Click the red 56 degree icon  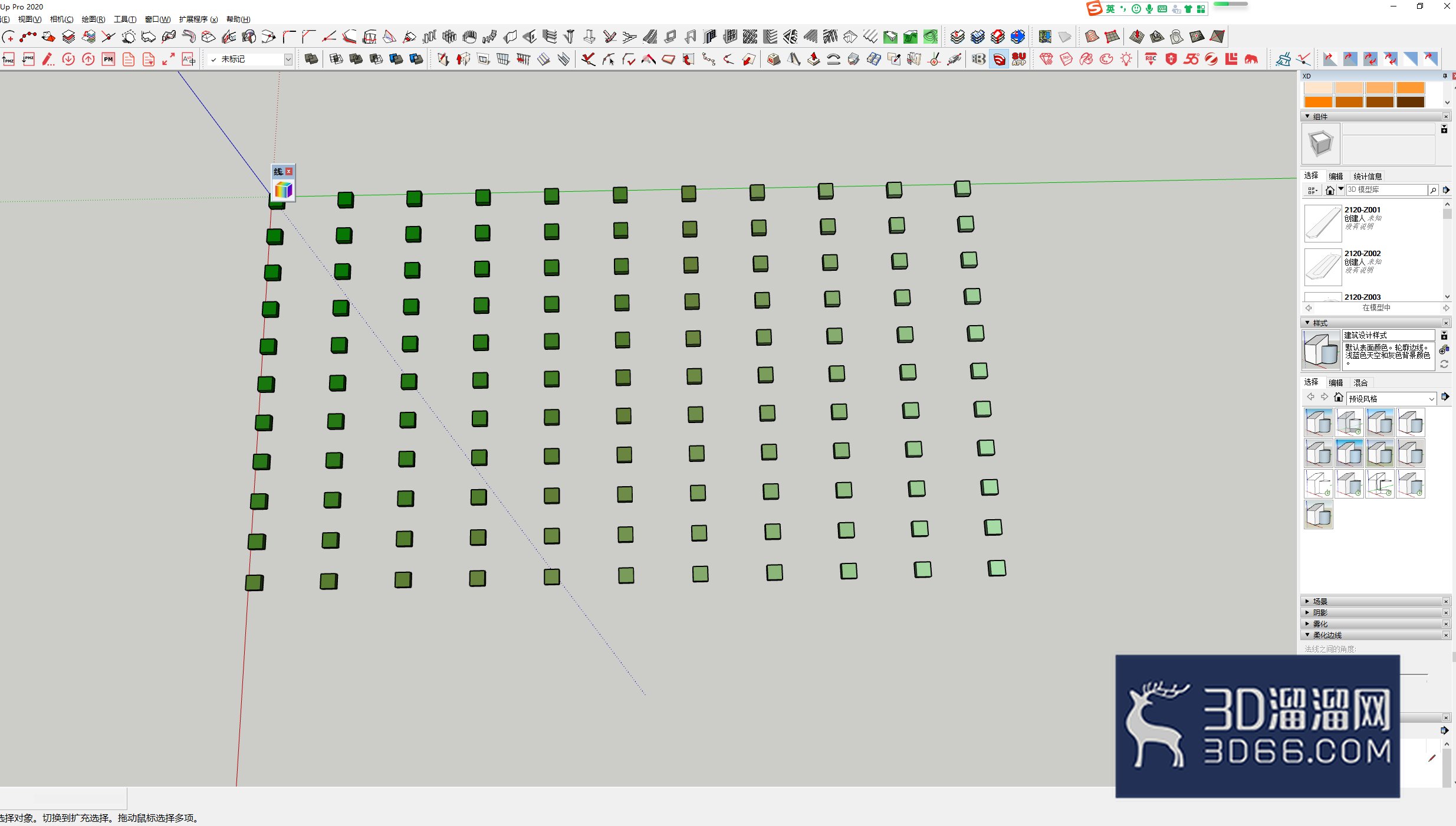1191,59
